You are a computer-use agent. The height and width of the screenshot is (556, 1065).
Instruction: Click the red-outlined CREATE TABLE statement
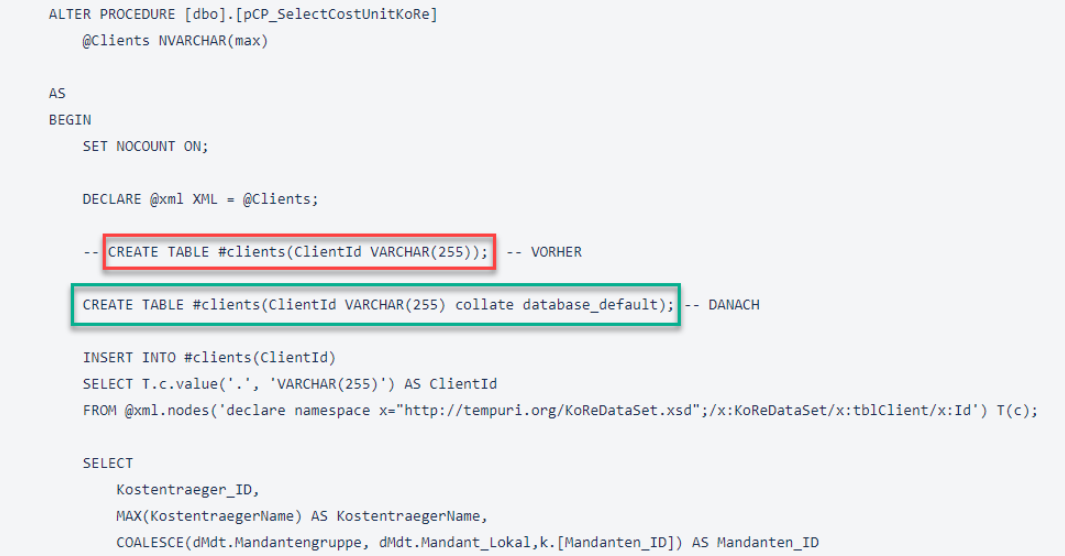[299, 252]
